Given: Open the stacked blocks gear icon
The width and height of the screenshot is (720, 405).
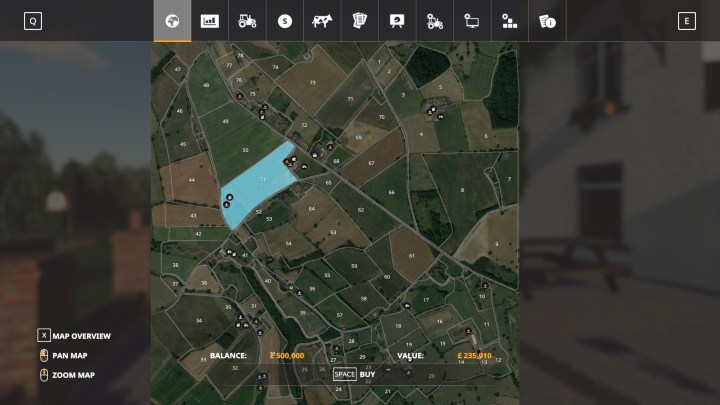Looking at the screenshot, I should [510, 21].
